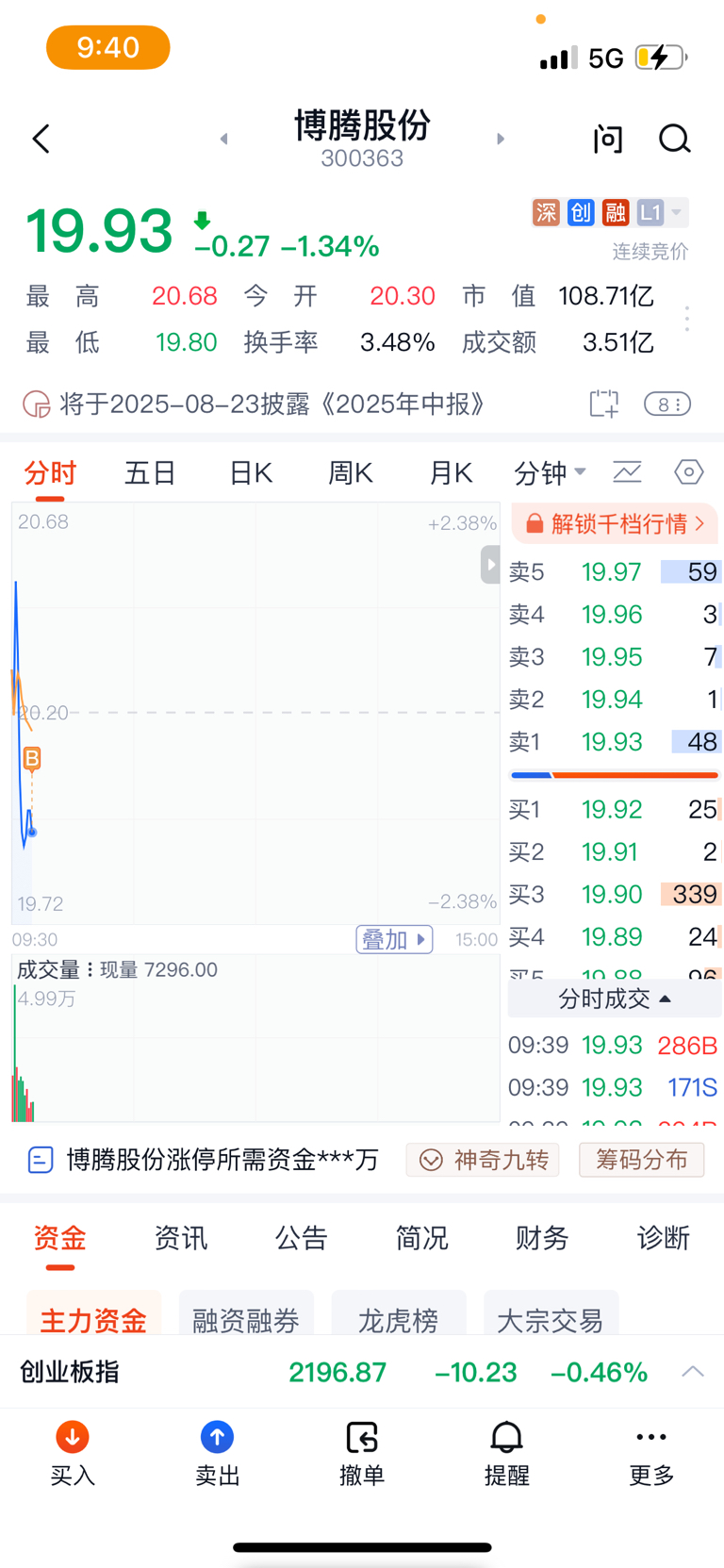724x1568 pixels.
Task: Tap the 卖出 sell button
Action: 217,1454
